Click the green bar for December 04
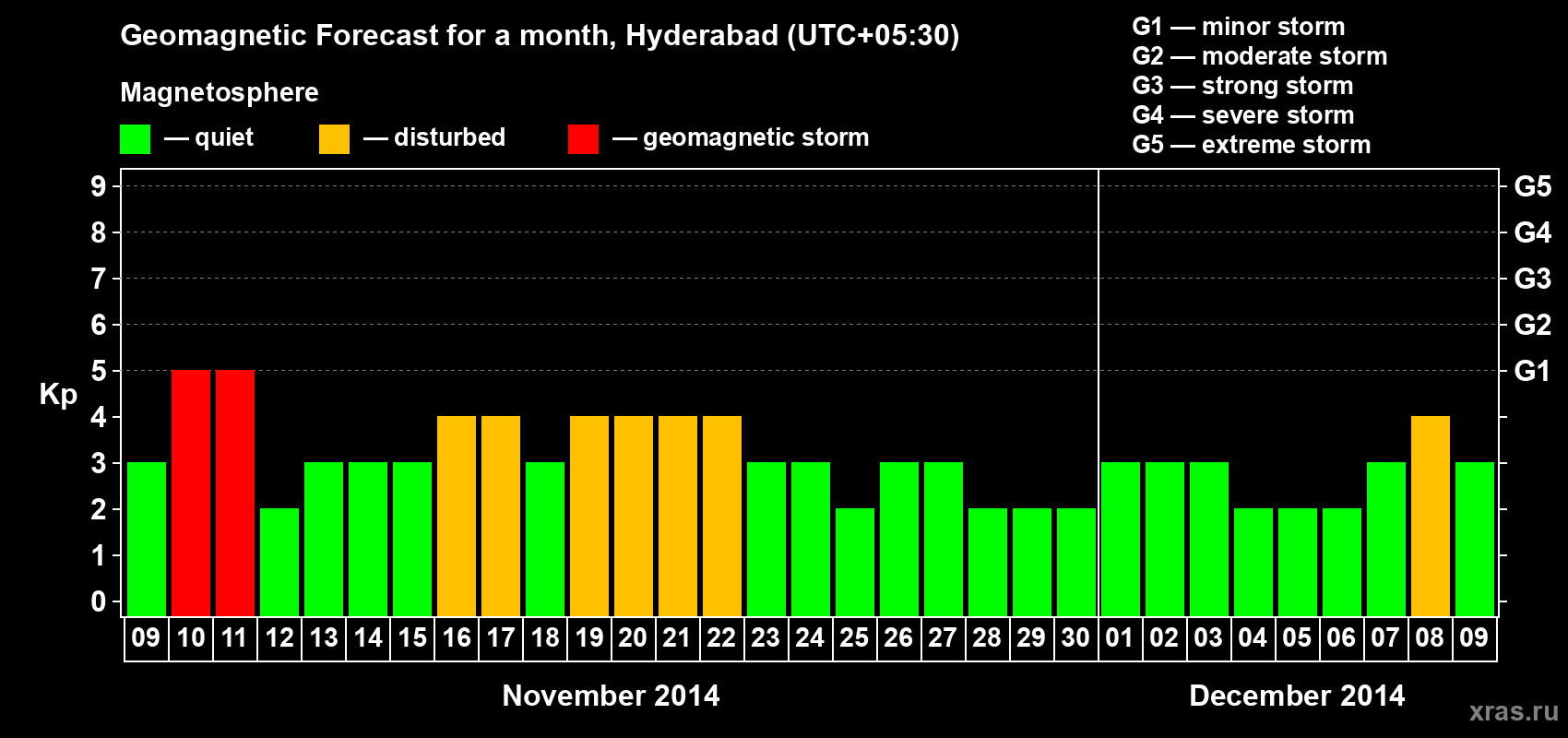Screen dimensions: 1568x738 pyautogui.click(x=1253, y=563)
